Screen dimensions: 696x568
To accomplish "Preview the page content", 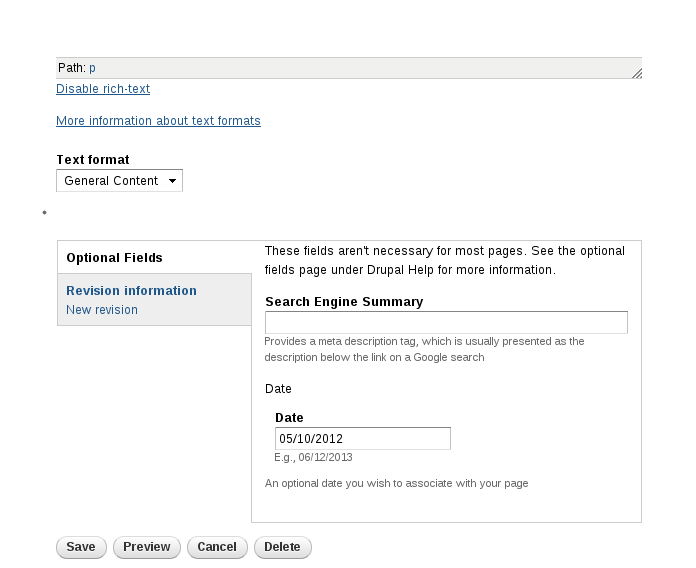I will pyautogui.click(x=147, y=547).
